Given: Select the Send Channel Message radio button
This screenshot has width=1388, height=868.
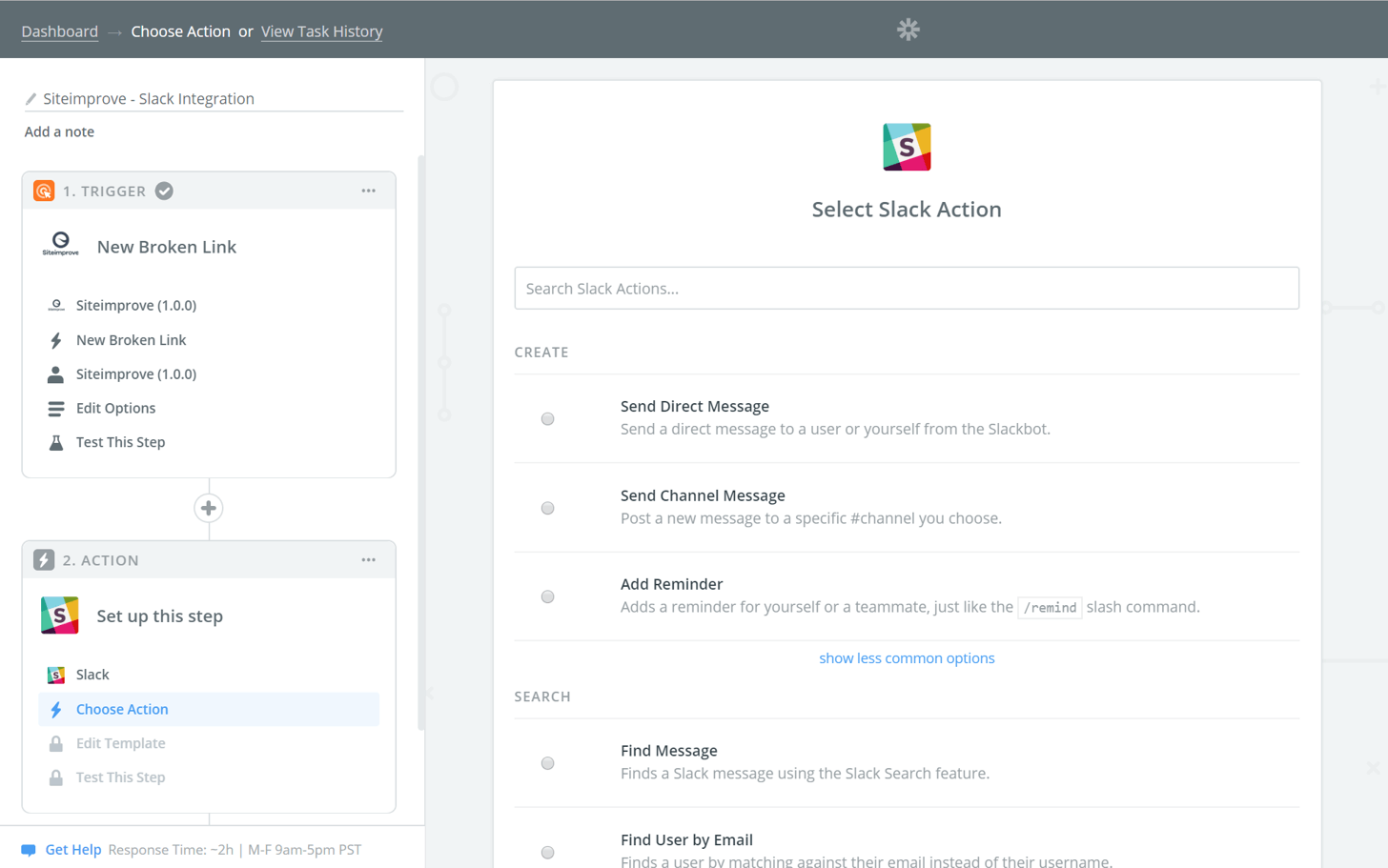Looking at the screenshot, I should pos(547,508).
